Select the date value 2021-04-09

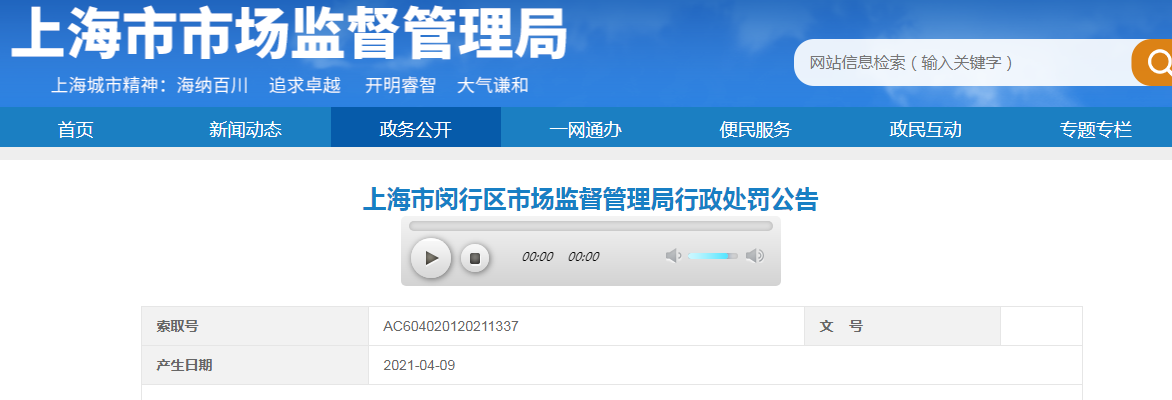click(419, 366)
